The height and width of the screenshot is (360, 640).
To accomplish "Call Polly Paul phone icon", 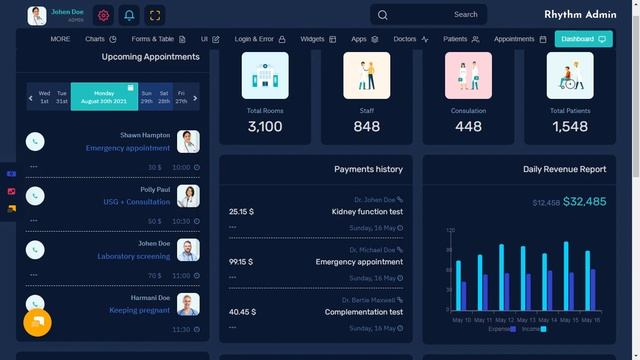I will [x=35, y=196].
